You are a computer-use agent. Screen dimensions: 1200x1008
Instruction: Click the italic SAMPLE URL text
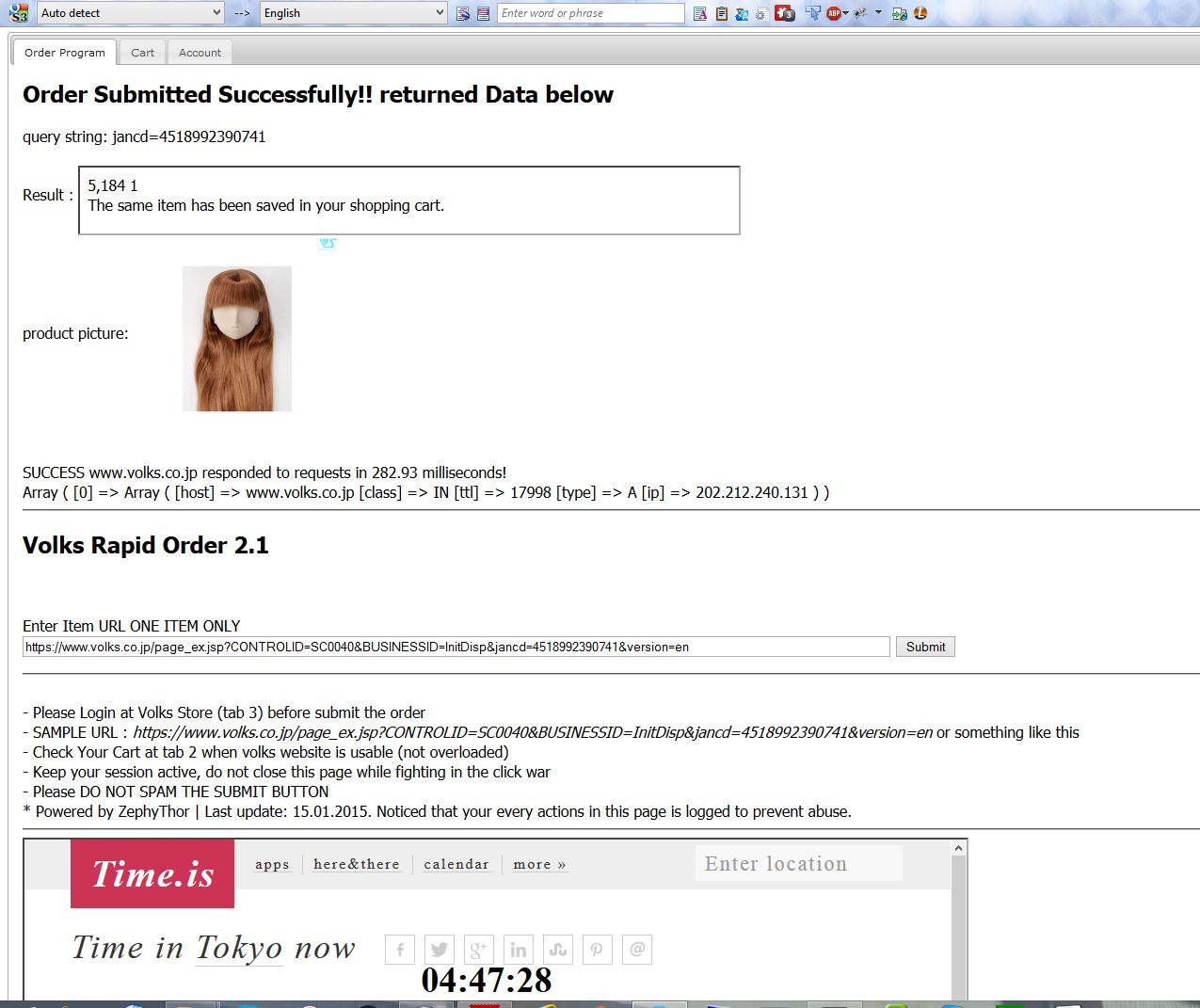click(533, 732)
